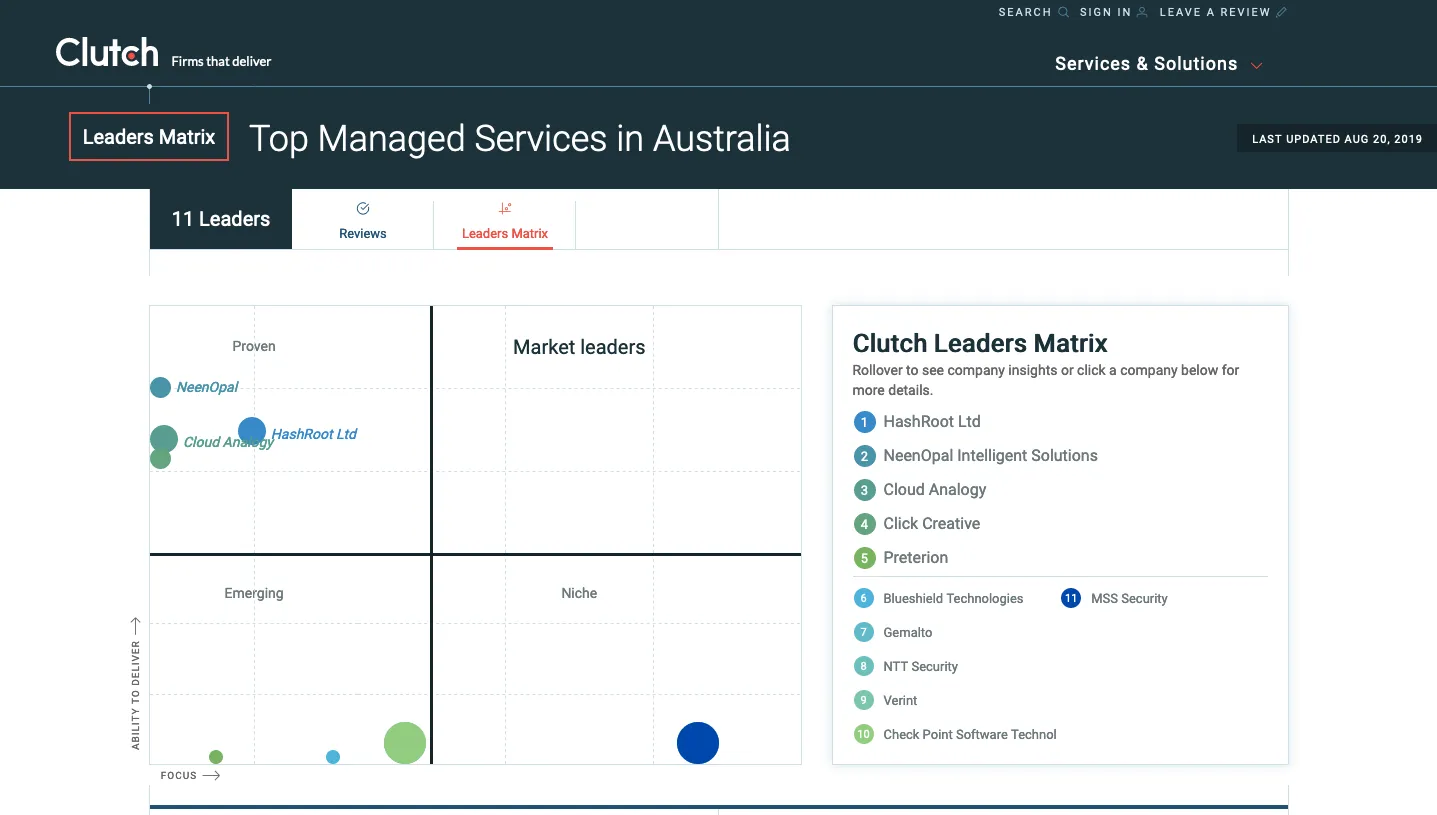Image resolution: width=1437 pixels, height=815 pixels.
Task: Click the sign in user icon
Action: tap(1142, 12)
